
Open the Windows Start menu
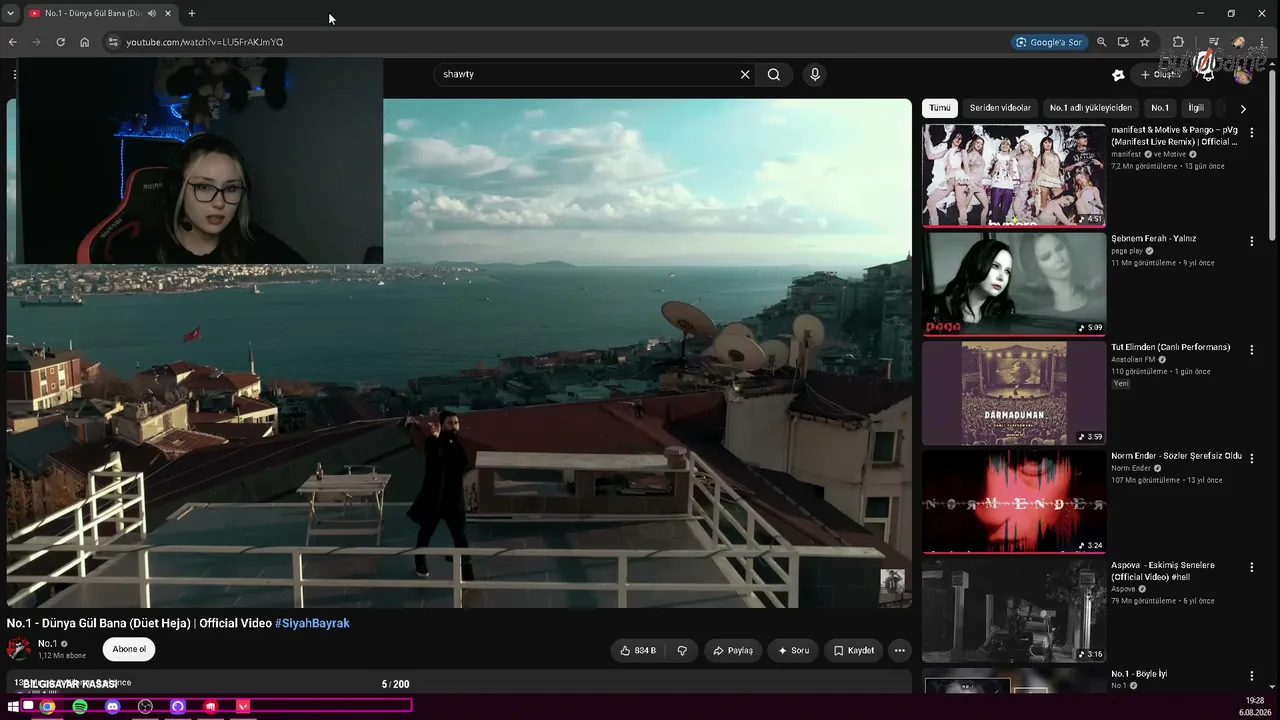click(x=12, y=706)
